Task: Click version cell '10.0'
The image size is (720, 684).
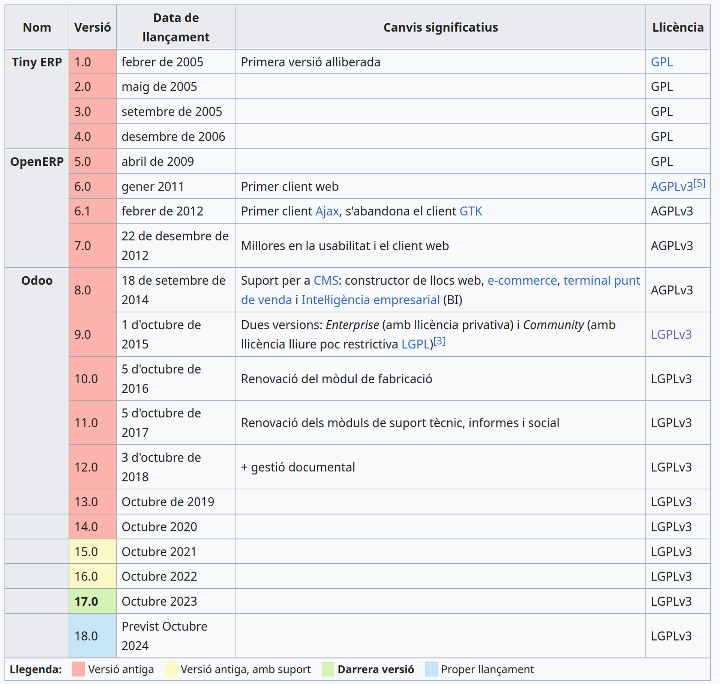Action: point(93,379)
